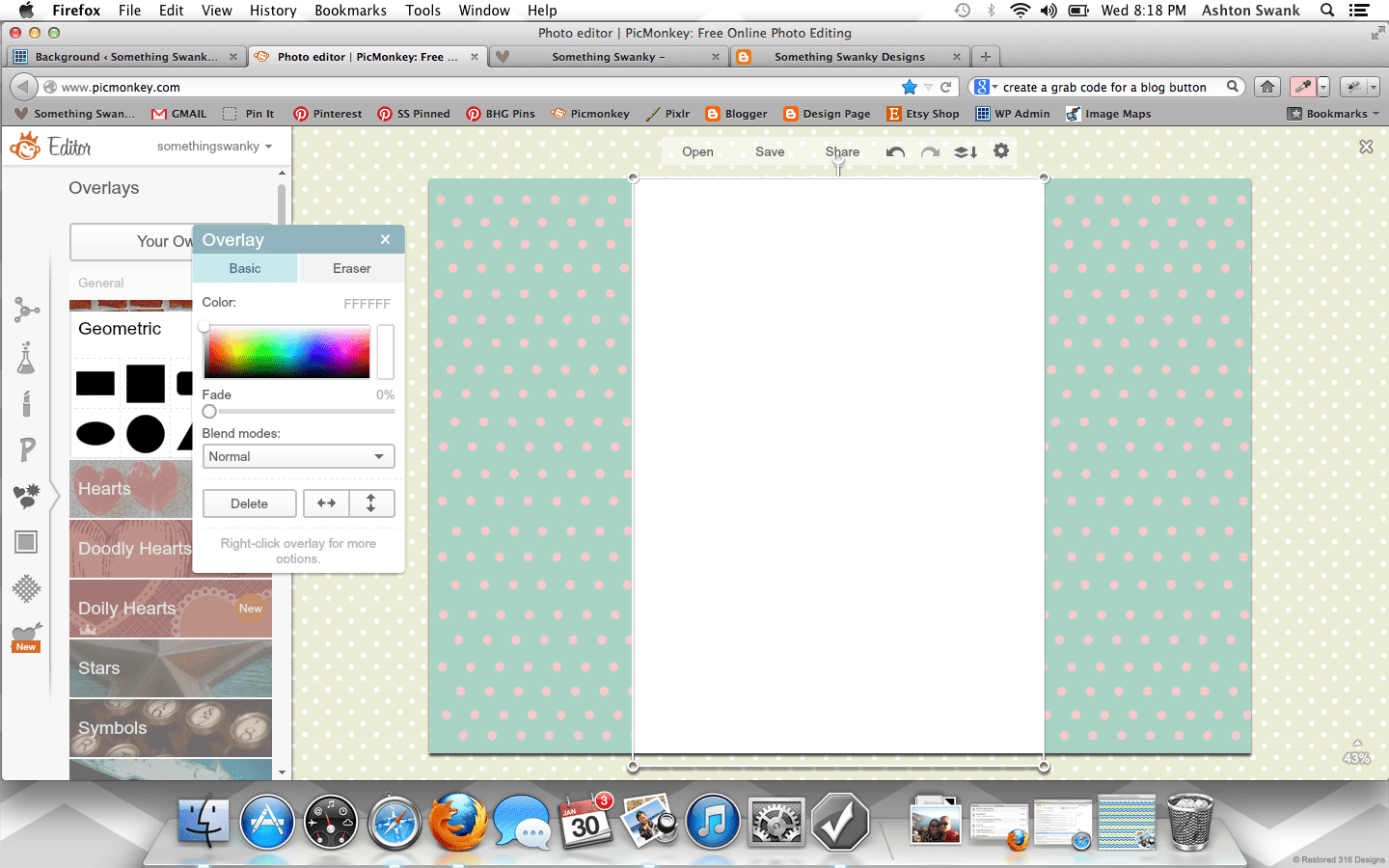Click Save in the editor toolbar
This screenshot has width=1389, height=868.
[x=770, y=151]
